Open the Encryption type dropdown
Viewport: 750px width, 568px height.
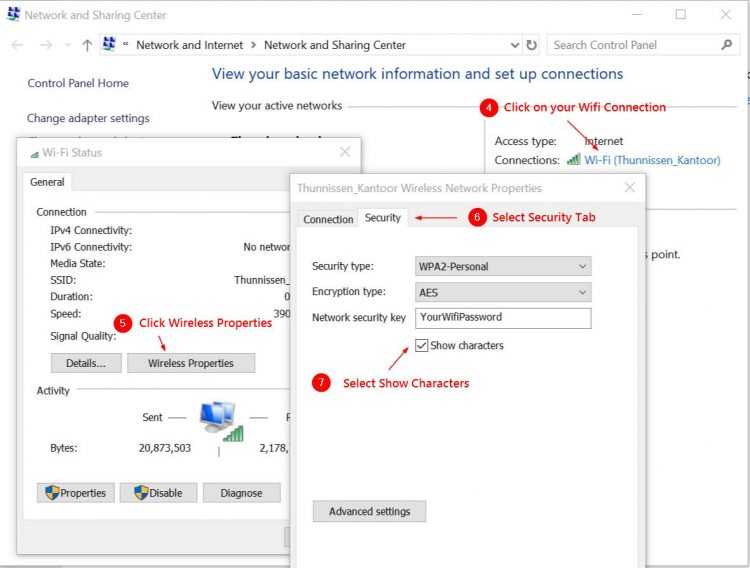tap(503, 292)
